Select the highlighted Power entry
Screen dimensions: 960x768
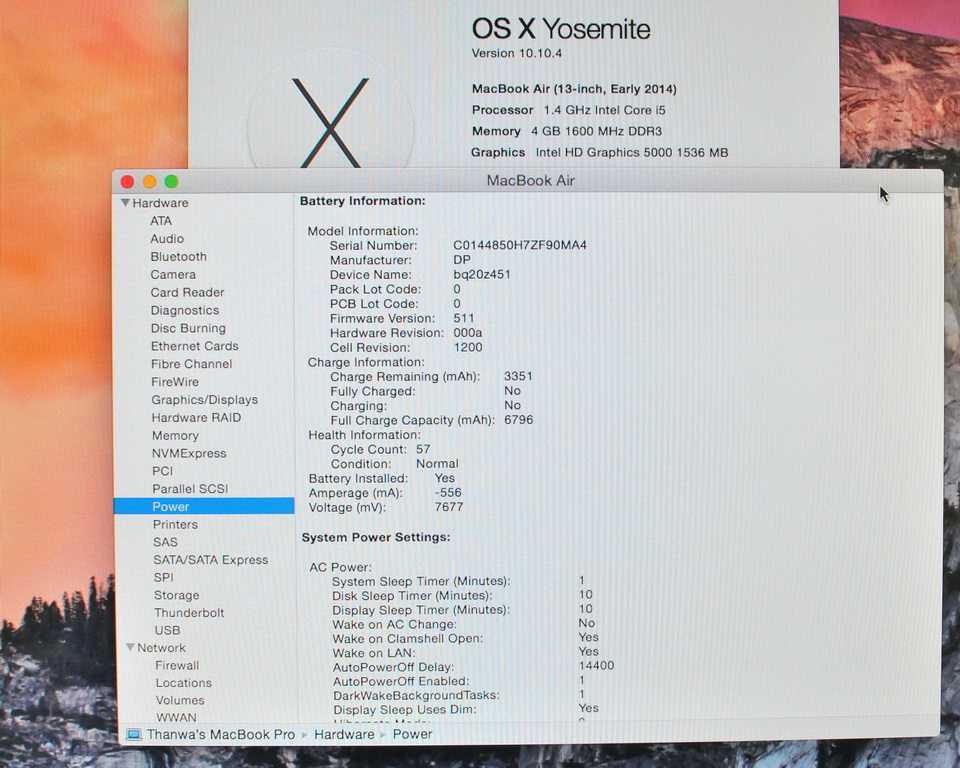[204, 506]
